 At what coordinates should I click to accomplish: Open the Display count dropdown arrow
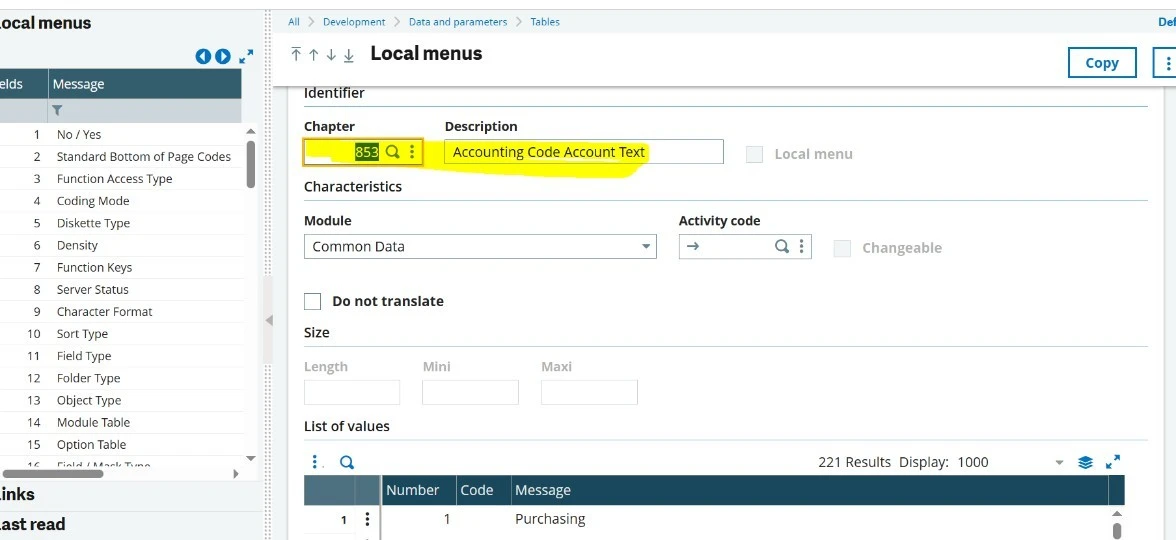[1060, 463]
